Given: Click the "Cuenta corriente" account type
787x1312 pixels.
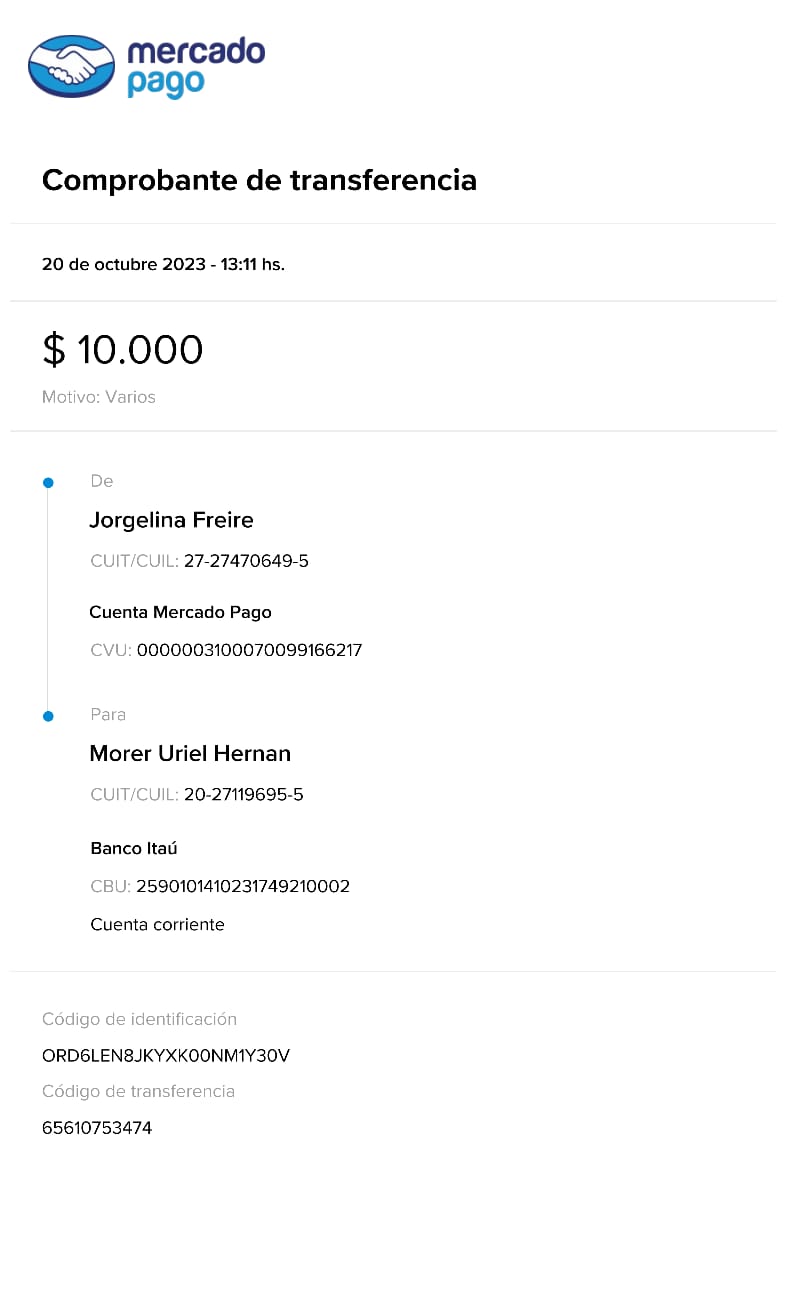Looking at the screenshot, I should click(157, 924).
